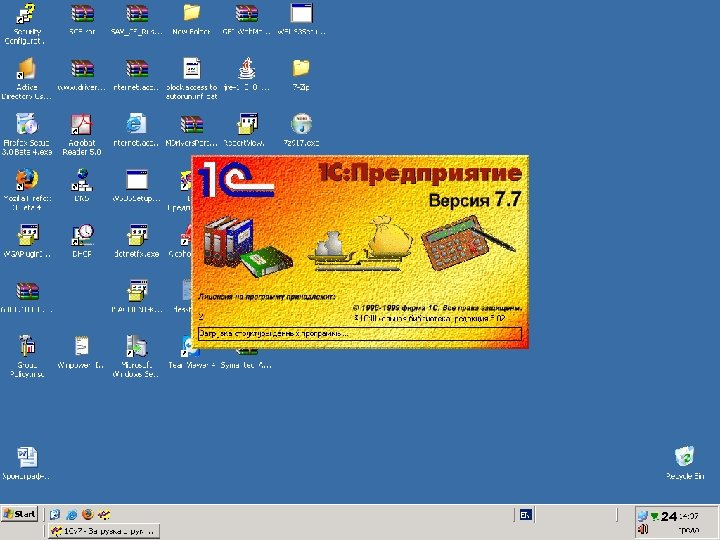Click the volume speaker tray icon
This screenshot has width=720, height=540.
pyautogui.click(x=643, y=529)
